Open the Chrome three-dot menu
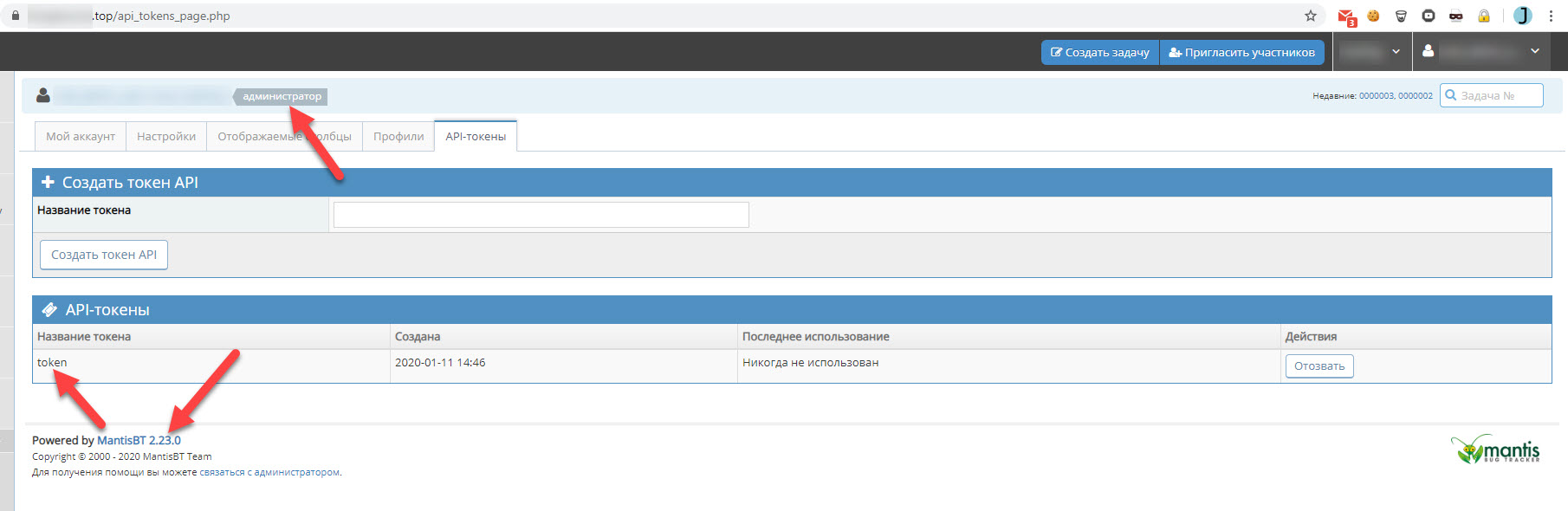 pyautogui.click(x=1551, y=16)
